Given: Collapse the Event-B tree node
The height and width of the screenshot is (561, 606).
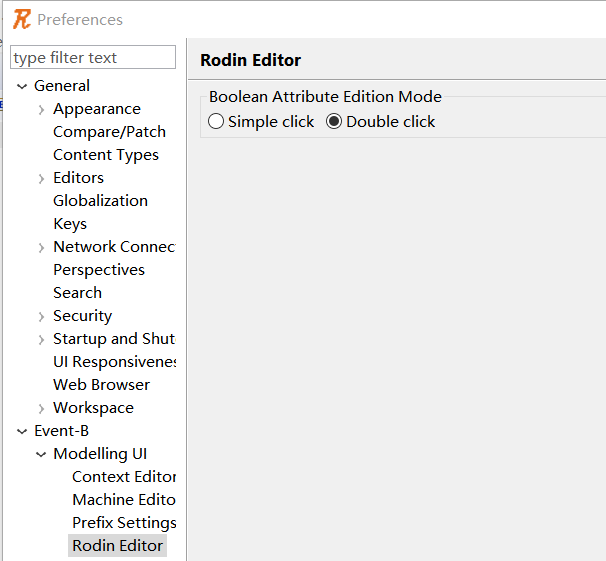Looking at the screenshot, I should (x=22, y=431).
